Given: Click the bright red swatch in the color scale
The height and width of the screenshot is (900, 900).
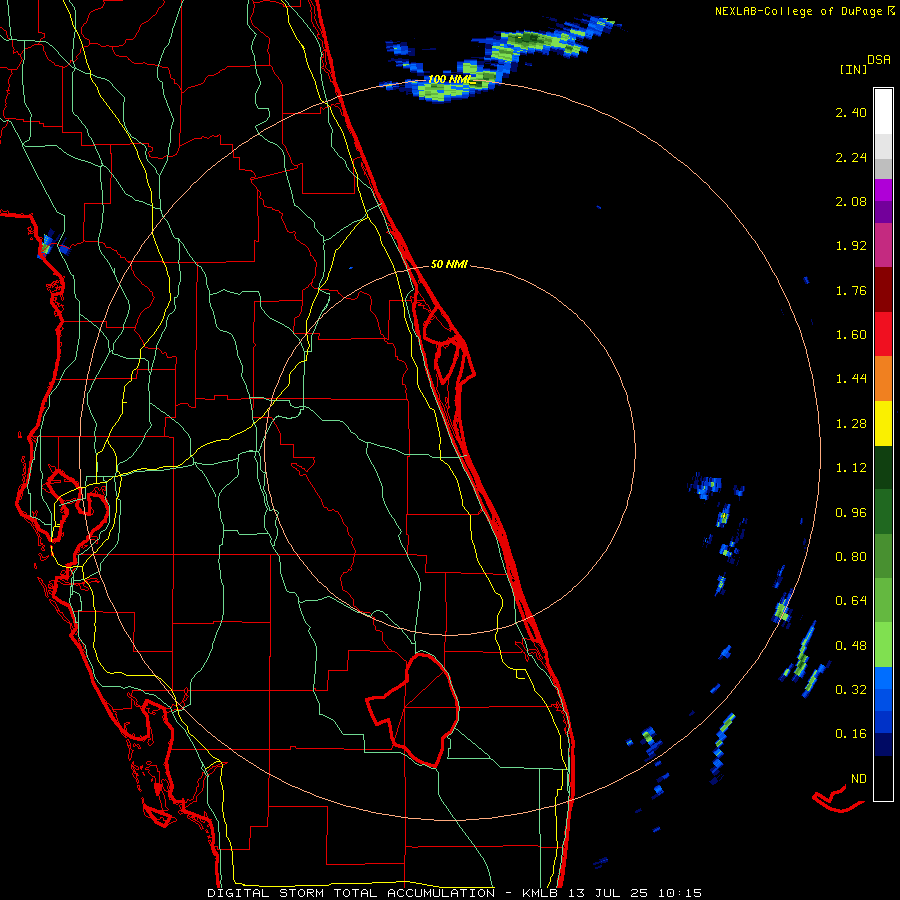Looking at the screenshot, I should click(883, 335).
